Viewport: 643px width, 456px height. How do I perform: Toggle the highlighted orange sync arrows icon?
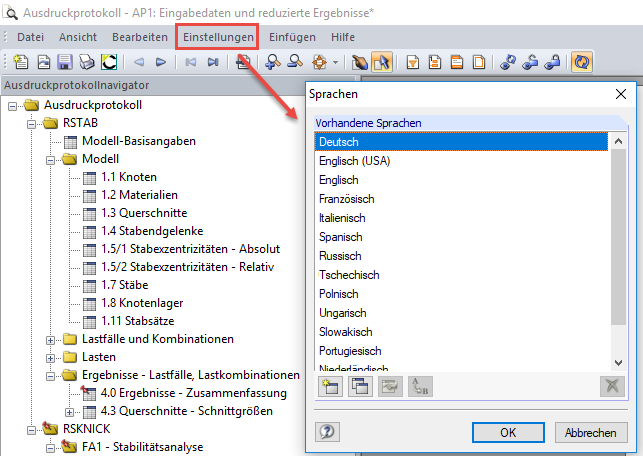click(582, 62)
